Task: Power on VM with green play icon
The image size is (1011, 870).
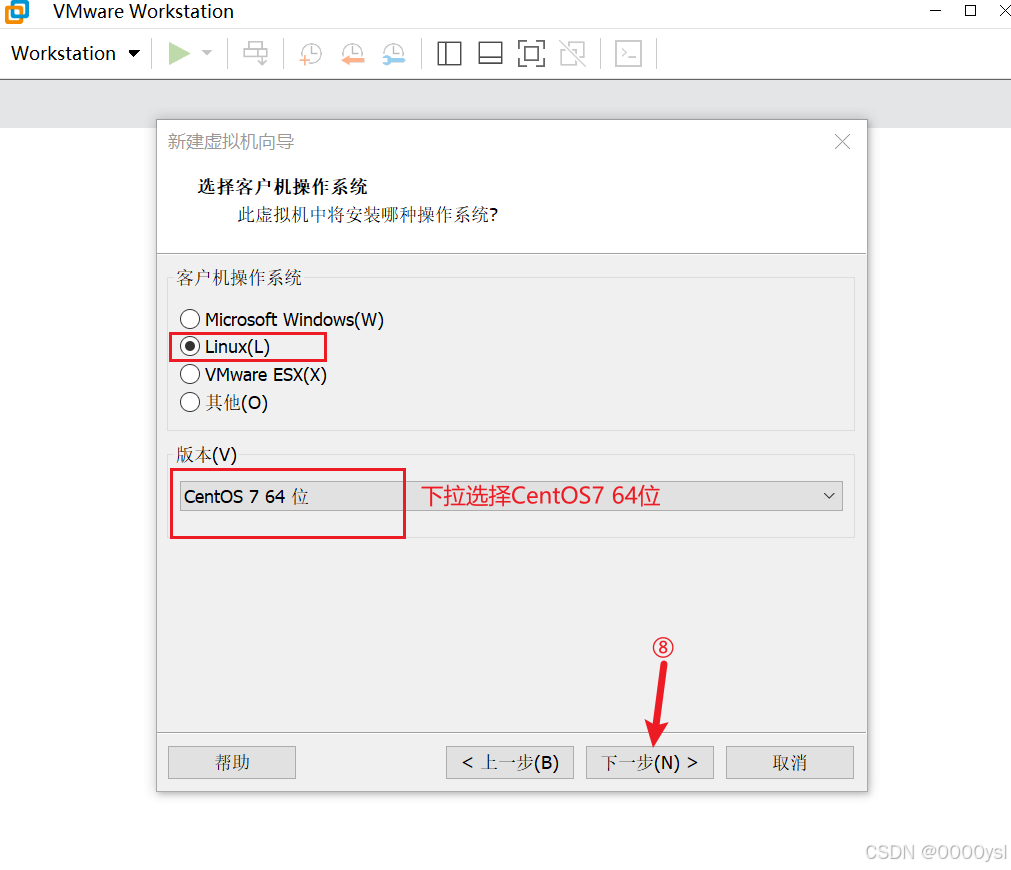Action: (x=179, y=54)
